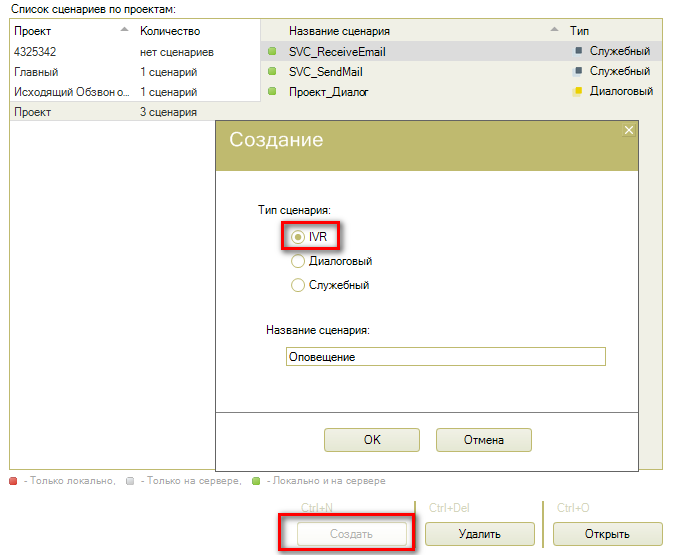Click the green status icon beside SVC_SendMail
Image resolution: width=674 pixels, height=555 pixels.
[x=273, y=72]
